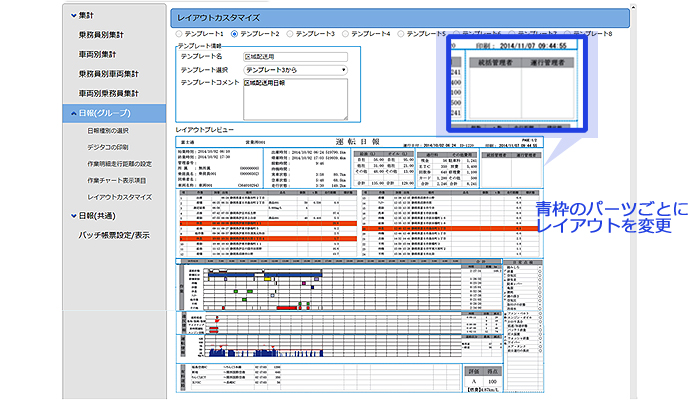Click the page scrollbar up arrow

coord(633,8)
